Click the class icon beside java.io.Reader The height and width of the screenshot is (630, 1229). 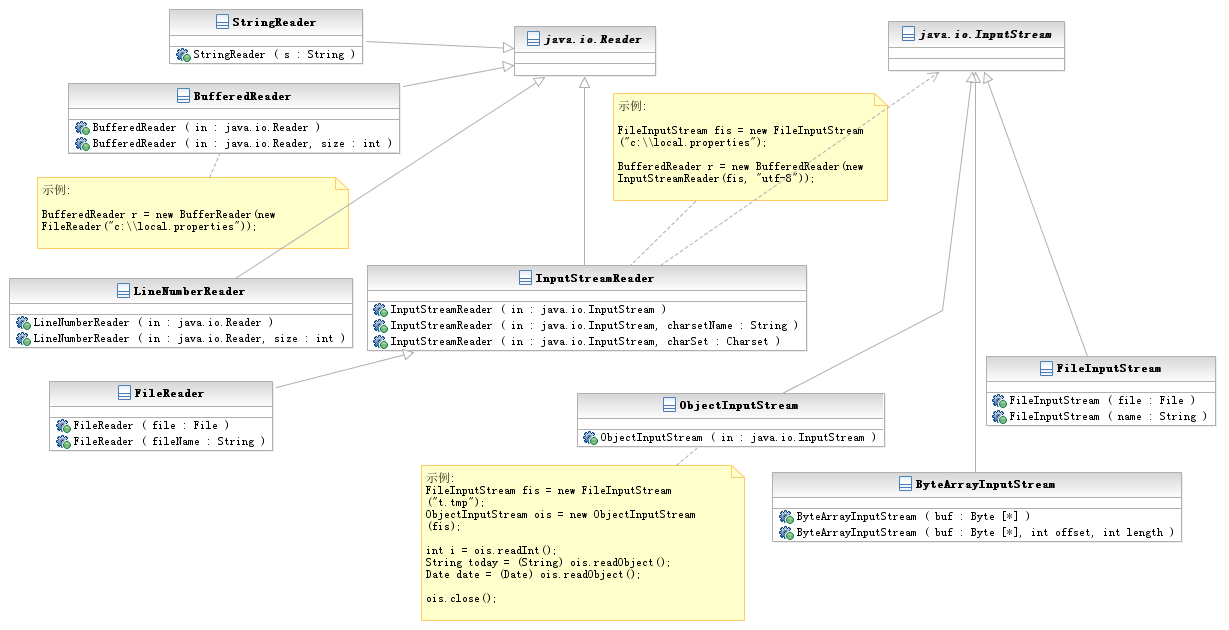tap(533, 40)
